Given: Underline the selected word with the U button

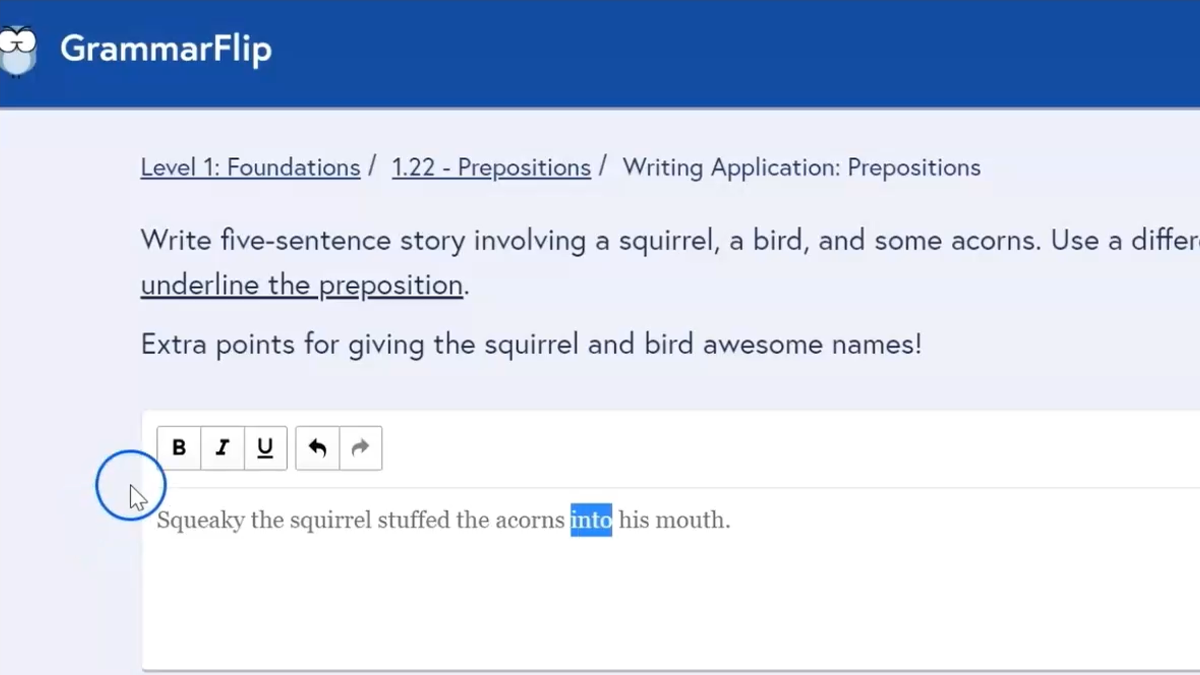Looking at the screenshot, I should tap(265, 448).
